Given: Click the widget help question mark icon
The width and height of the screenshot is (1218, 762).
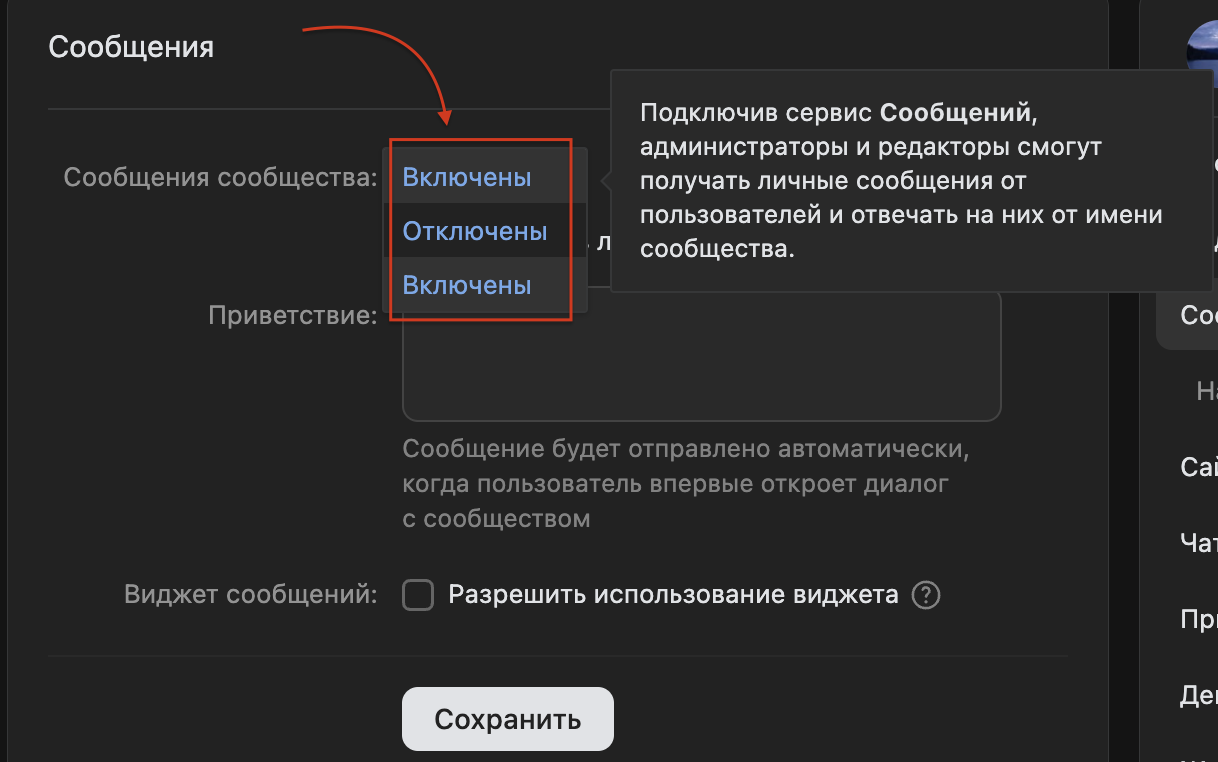Looking at the screenshot, I should pyautogui.click(x=927, y=596).
